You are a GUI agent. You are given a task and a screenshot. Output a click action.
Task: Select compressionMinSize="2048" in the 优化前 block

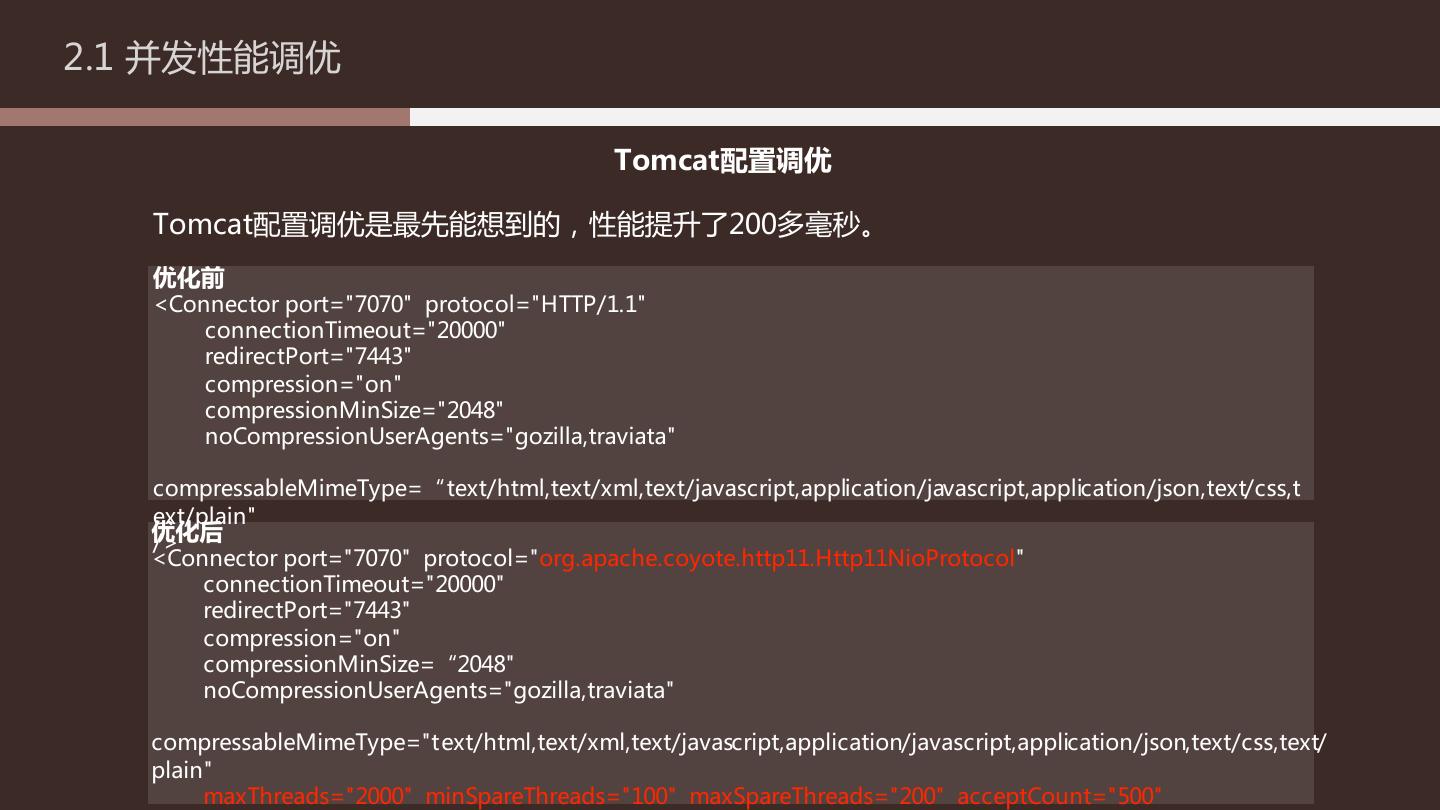pos(354,410)
